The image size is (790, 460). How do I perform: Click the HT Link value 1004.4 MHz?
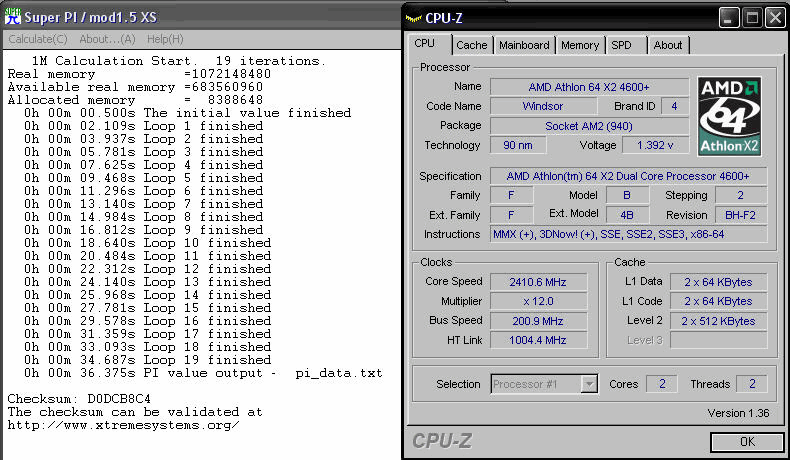538,340
